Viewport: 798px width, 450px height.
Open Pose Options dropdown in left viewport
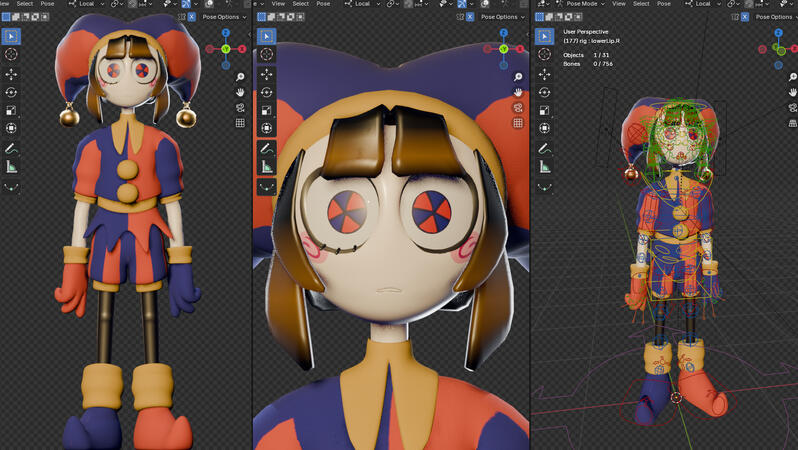(223, 17)
